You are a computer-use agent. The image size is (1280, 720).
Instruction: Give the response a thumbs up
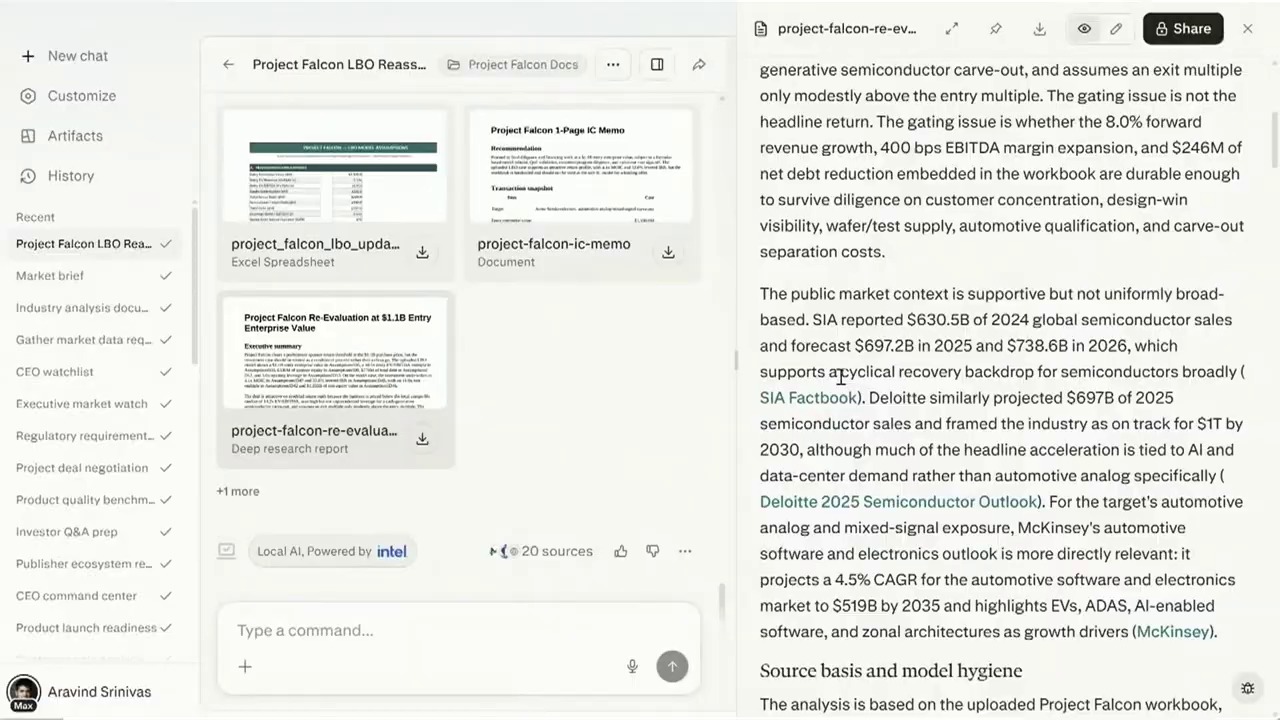click(621, 551)
